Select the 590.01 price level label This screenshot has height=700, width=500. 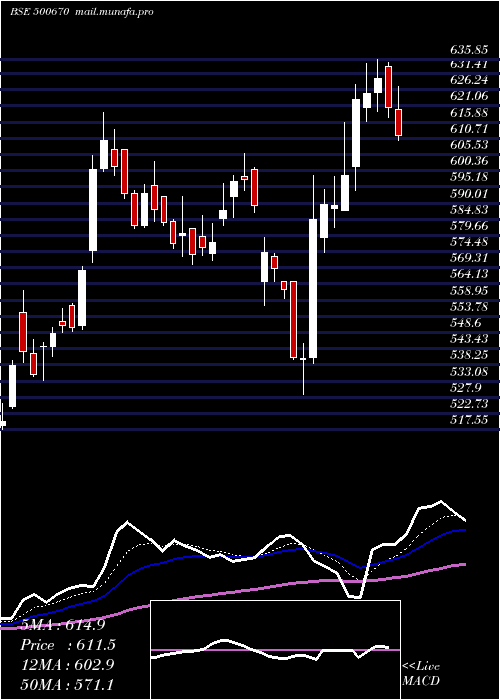tap(468, 193)
